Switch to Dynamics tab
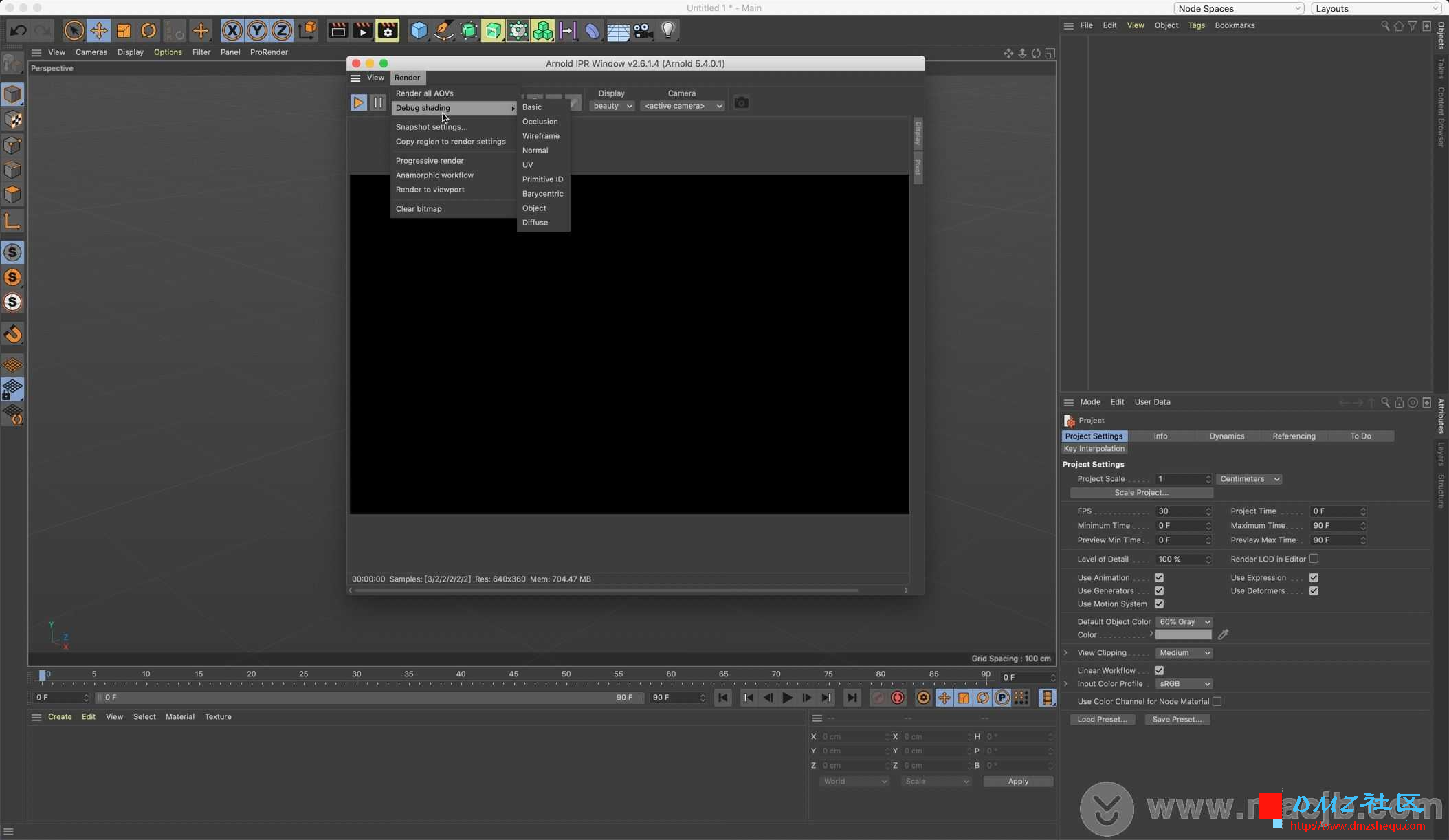1449x840 pixels. 1227,436
